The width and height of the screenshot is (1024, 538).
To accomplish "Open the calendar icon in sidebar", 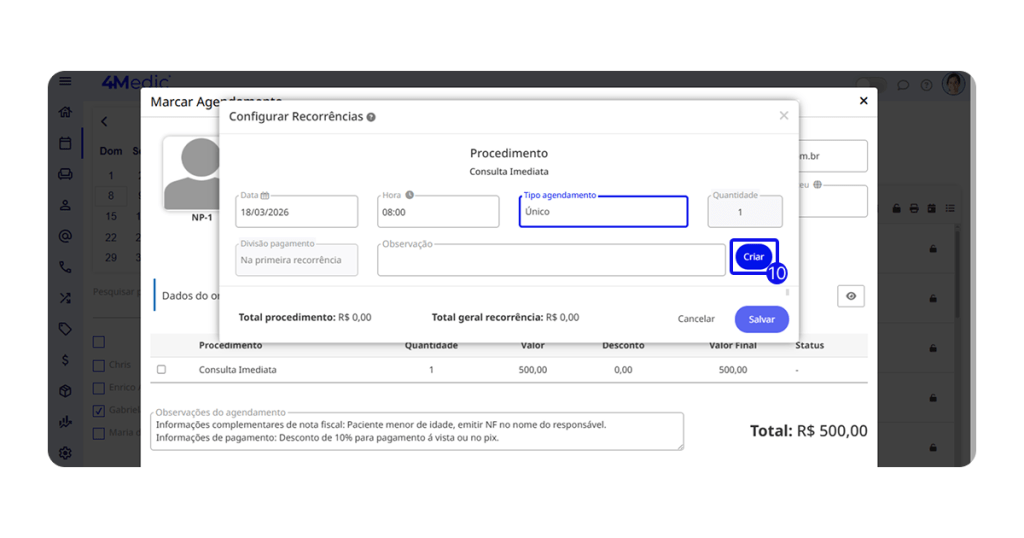I will coord(65,143).
